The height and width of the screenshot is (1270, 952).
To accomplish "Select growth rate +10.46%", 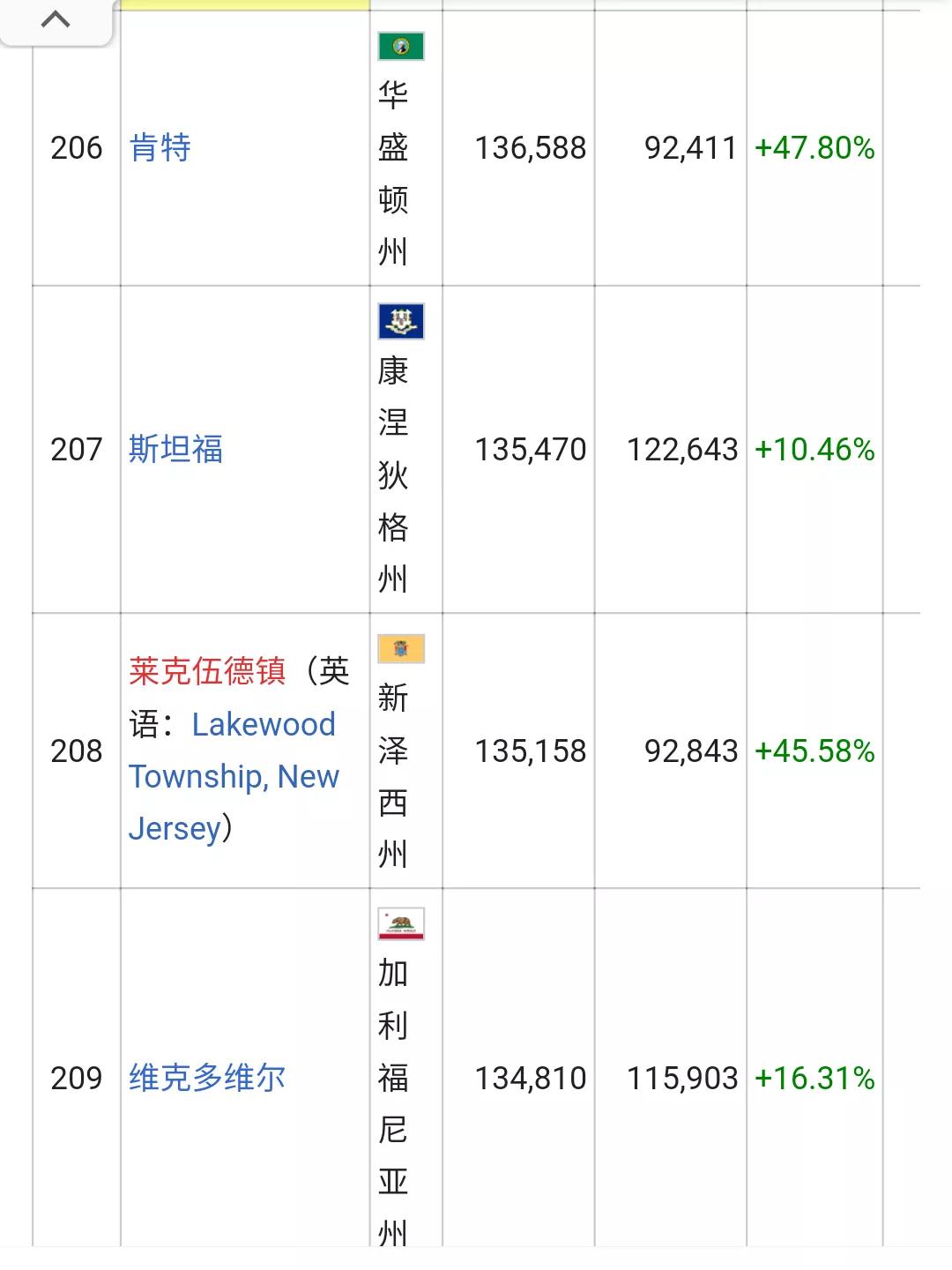I will [814, 449].
